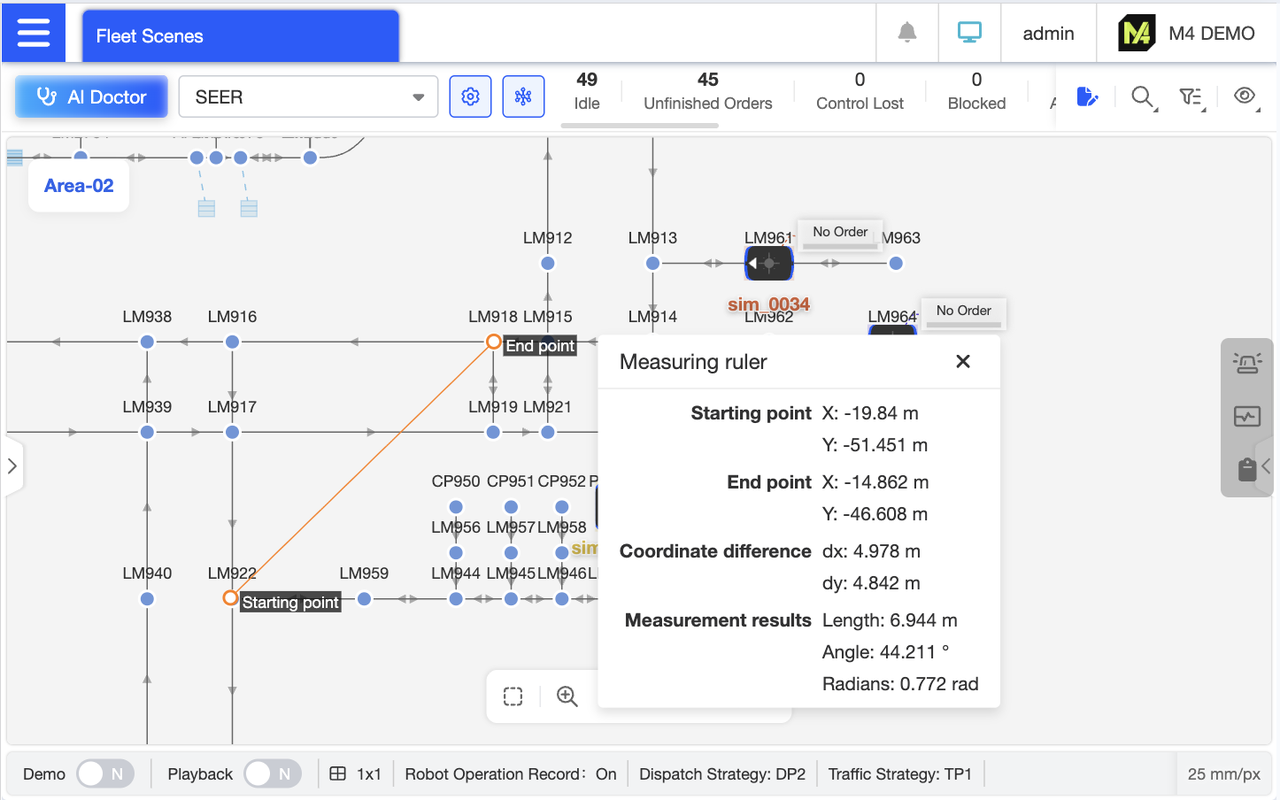Open the notification bell

[906, 33]
